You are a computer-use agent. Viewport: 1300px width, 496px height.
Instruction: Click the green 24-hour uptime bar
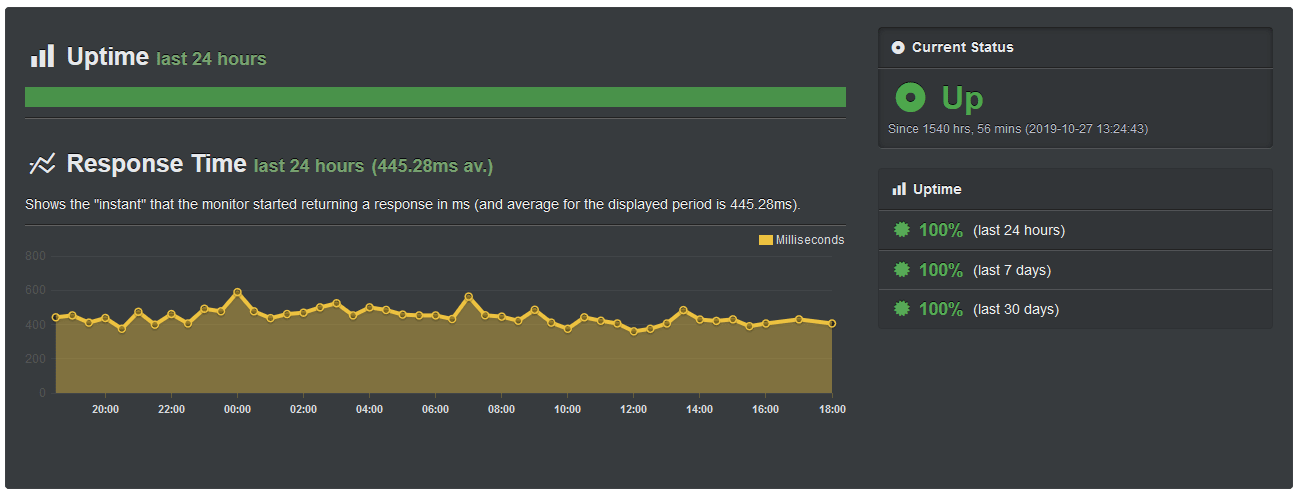tap(435, 97)
